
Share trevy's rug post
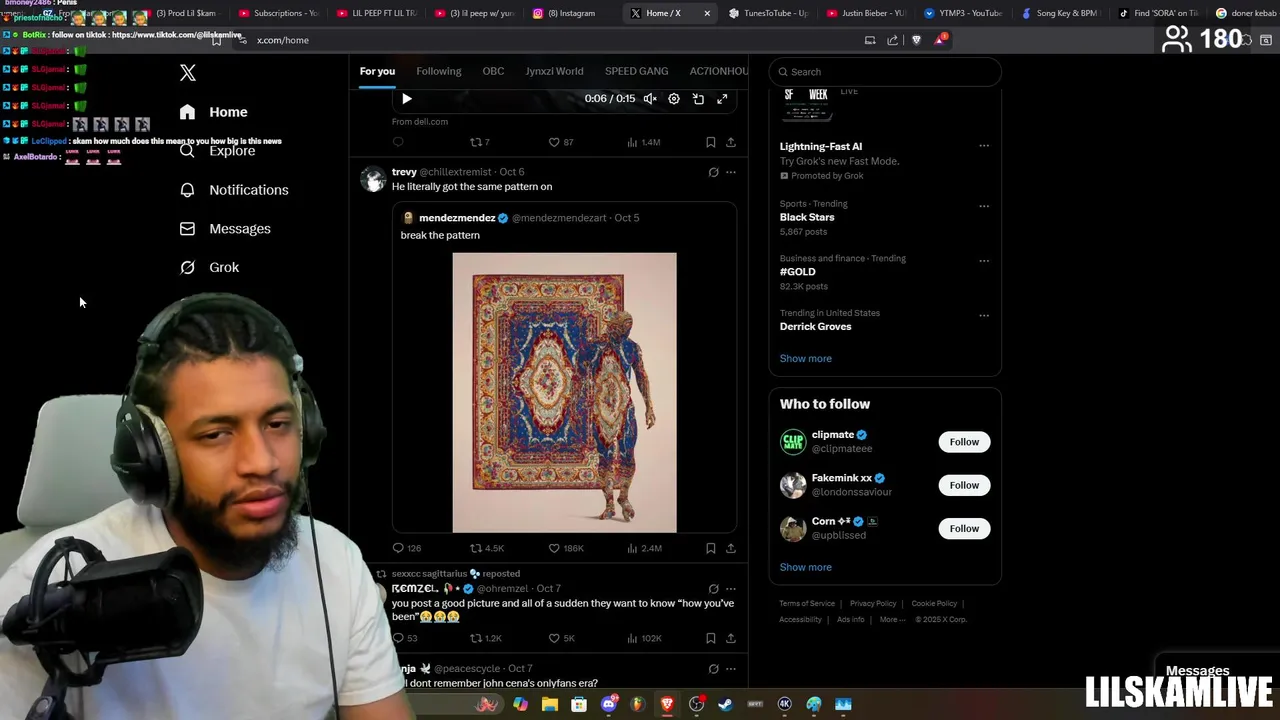pos(731,548)
